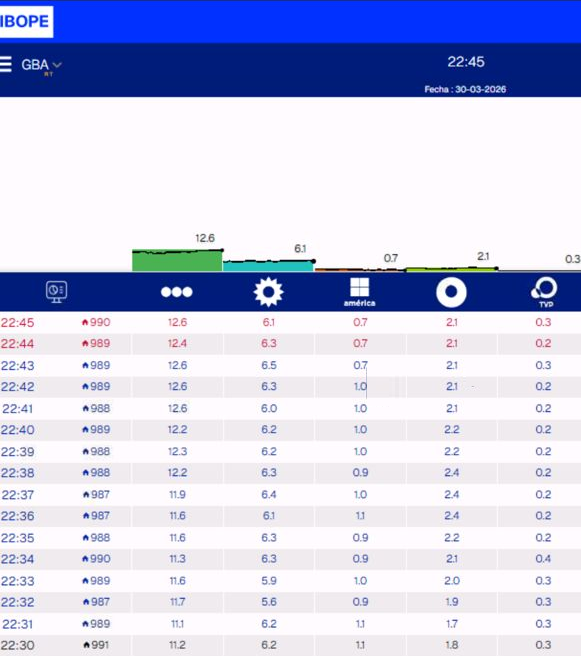Screen dimensions: 581x656
Task: Click rating 2.0 in 22:33 row
Action: coord(452,581)
